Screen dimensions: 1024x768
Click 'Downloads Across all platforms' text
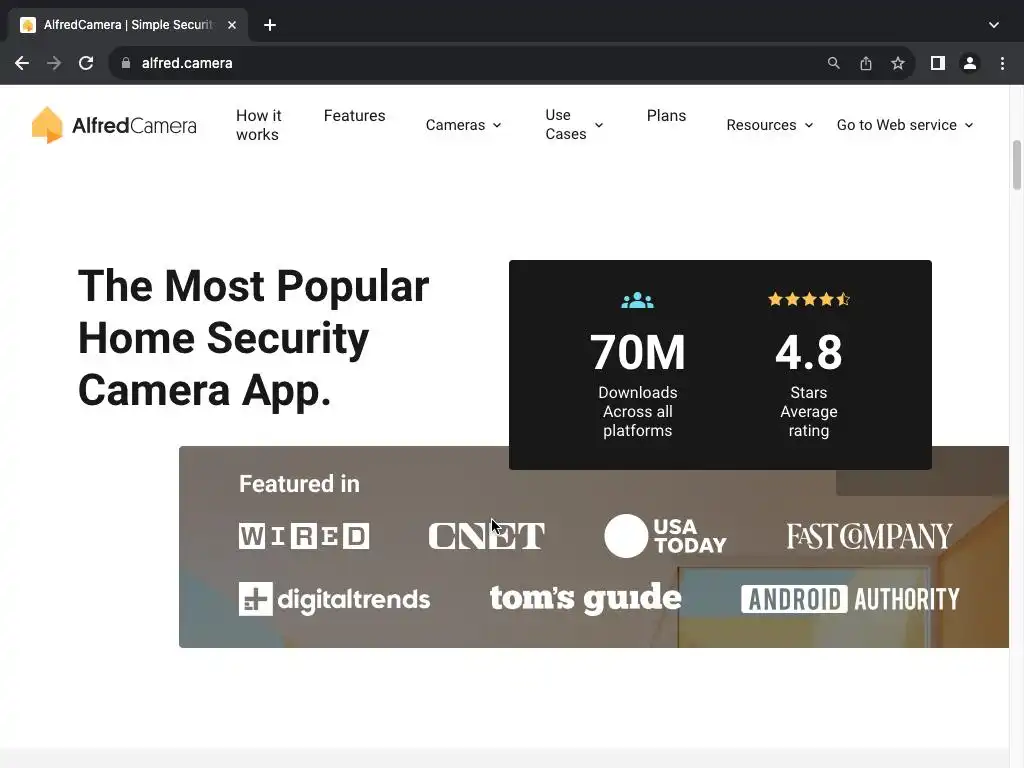[x=637, y=411]
